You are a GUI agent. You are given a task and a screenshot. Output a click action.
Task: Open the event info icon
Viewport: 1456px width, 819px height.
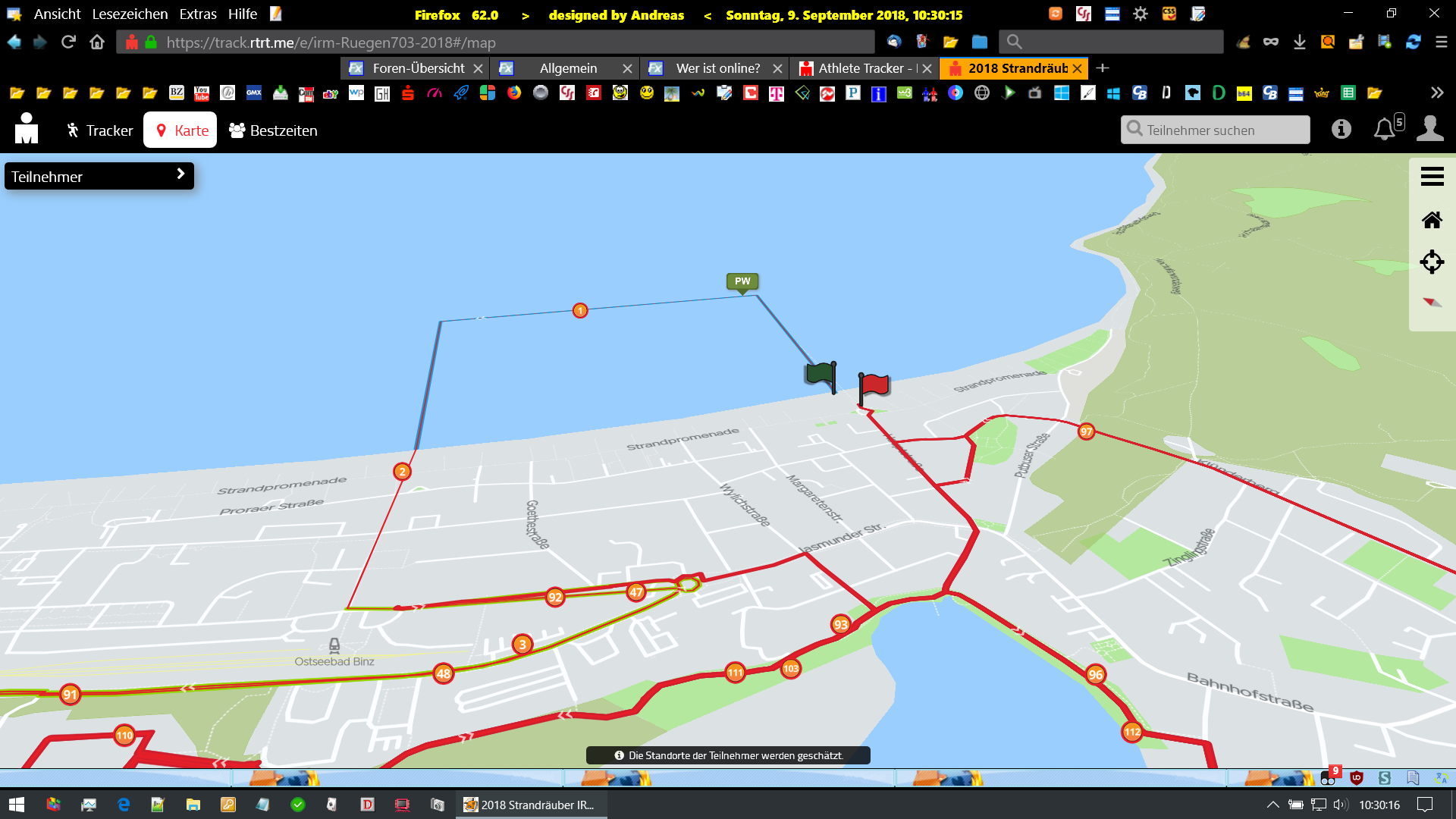[x=1341, y=130]
